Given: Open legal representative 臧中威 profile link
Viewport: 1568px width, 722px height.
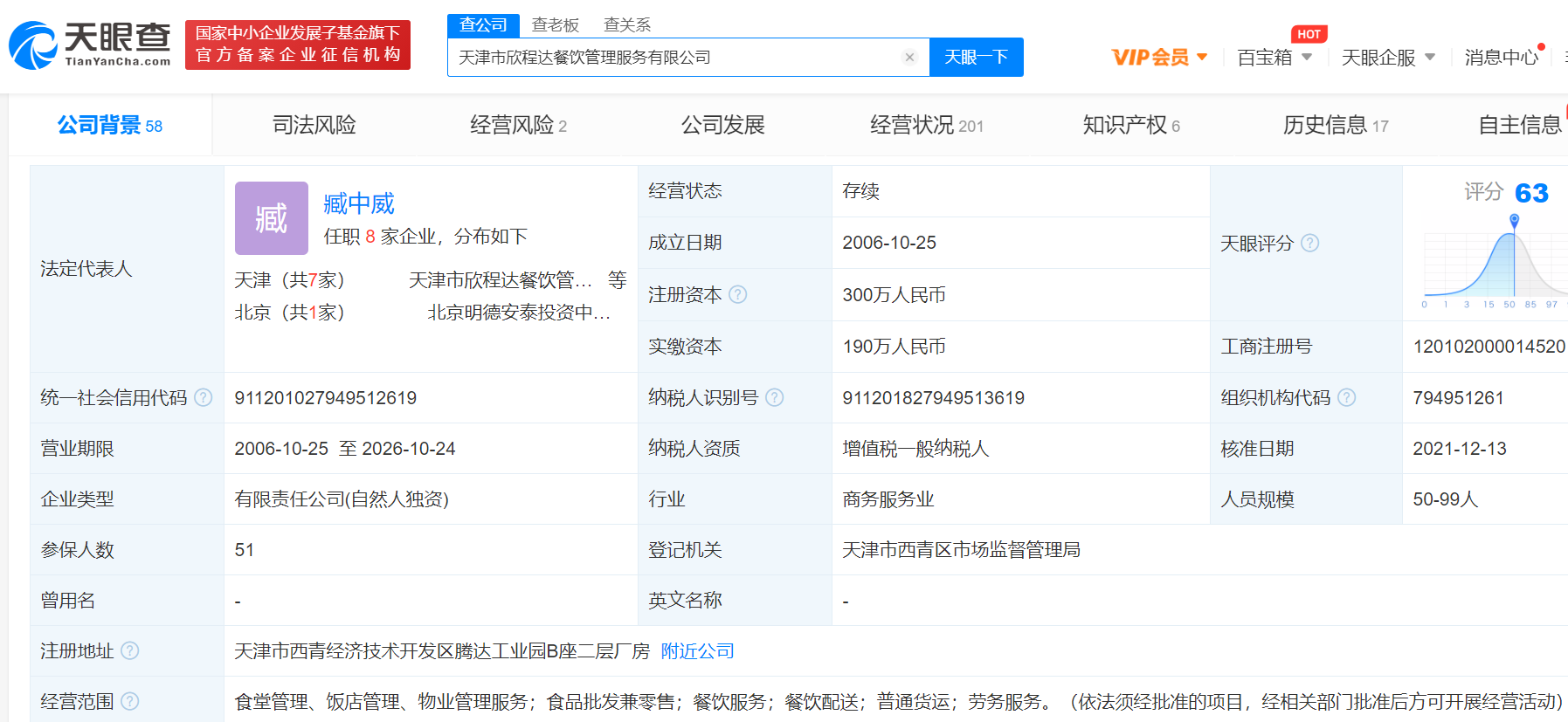Looking at the screenshot, I should (359, 203).
